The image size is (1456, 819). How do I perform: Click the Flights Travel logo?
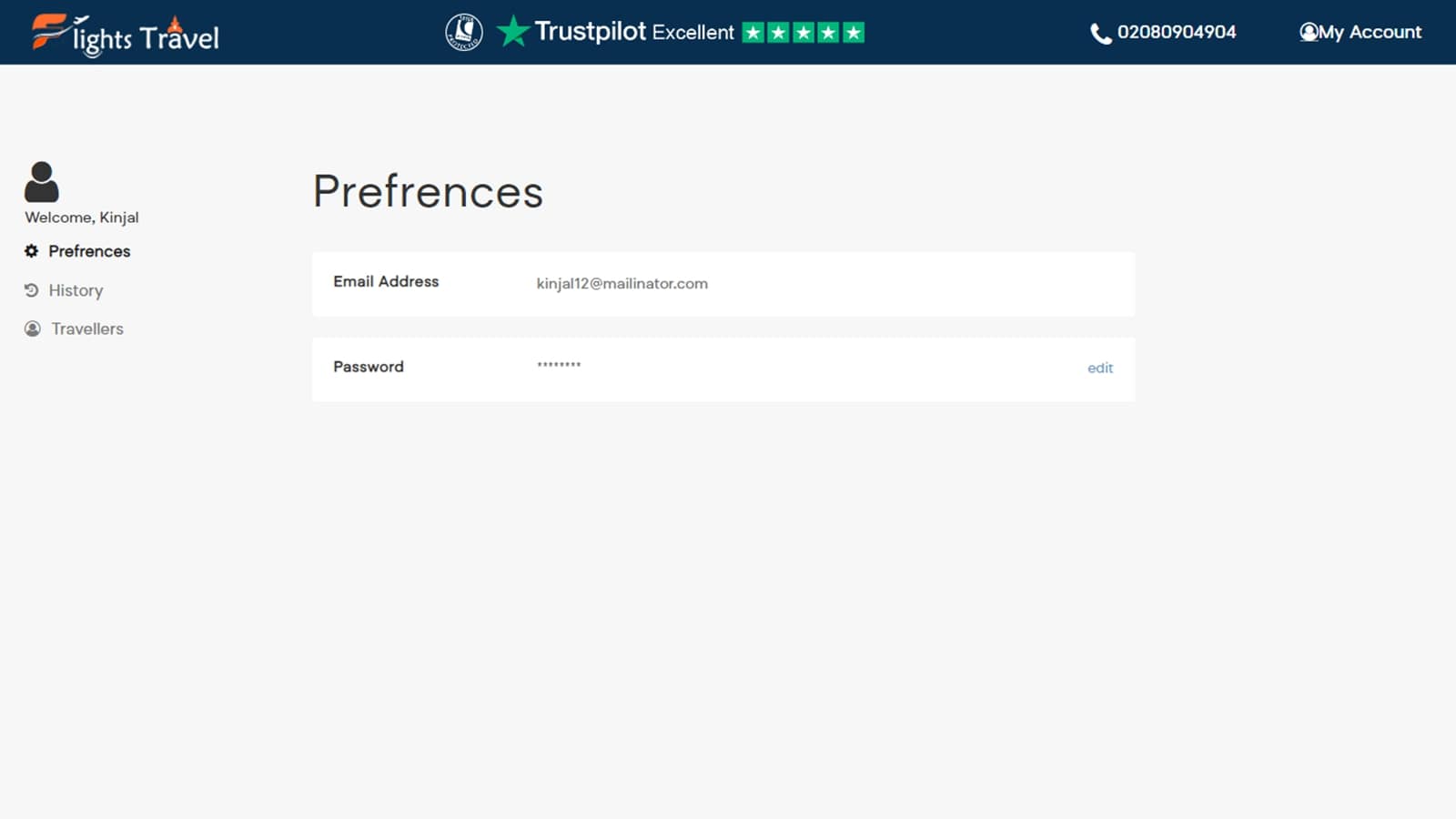pos(126,35)
